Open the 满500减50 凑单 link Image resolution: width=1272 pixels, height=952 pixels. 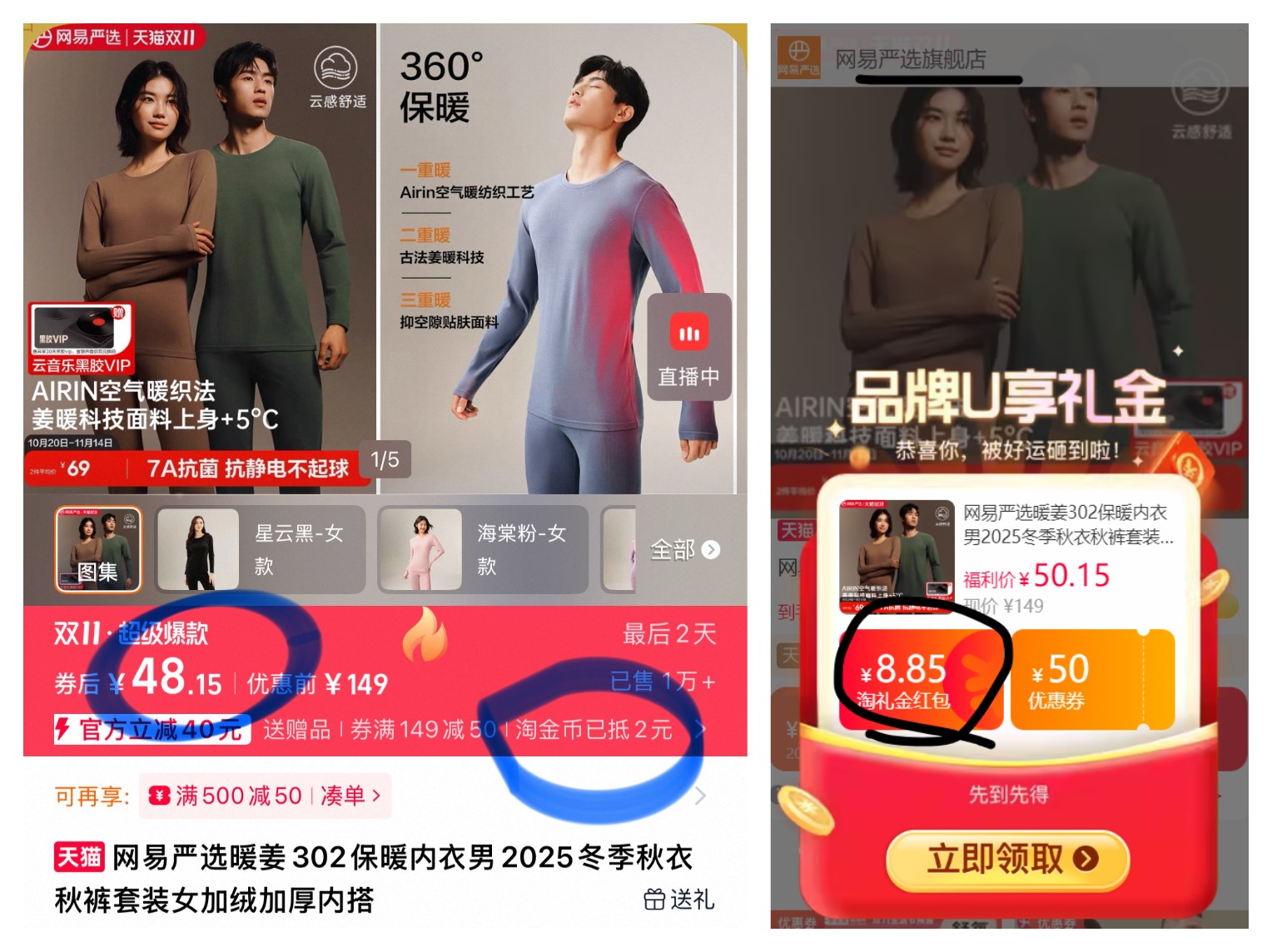pyautogui.click(x=265, y=796)
